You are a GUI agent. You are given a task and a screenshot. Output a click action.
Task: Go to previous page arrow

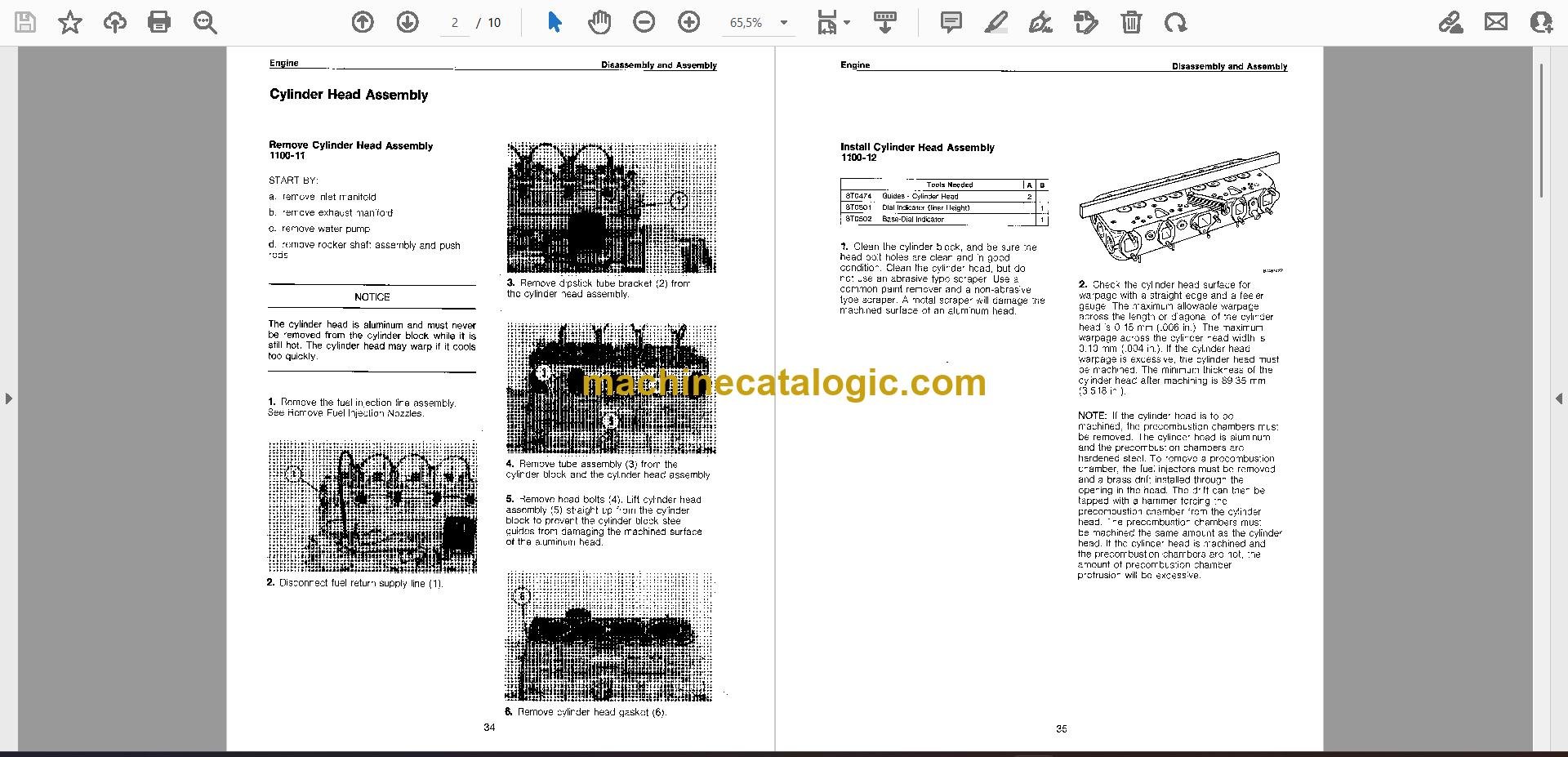click(x=363, y=22)
